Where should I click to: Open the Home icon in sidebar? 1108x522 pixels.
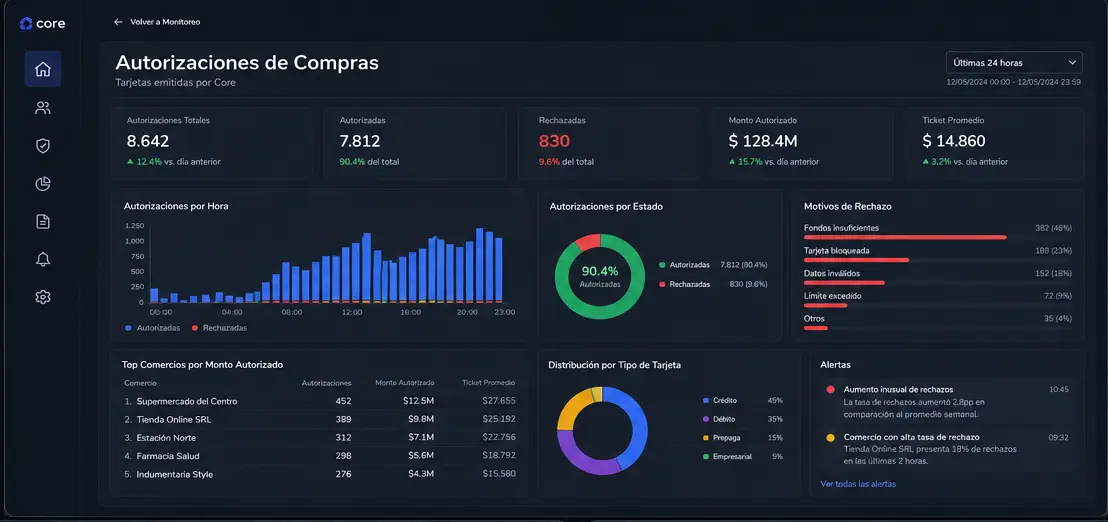[42, 69]
